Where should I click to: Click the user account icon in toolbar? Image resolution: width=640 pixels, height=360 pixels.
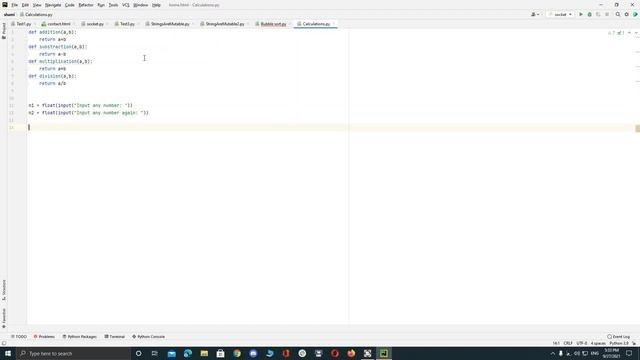(533, 14)
